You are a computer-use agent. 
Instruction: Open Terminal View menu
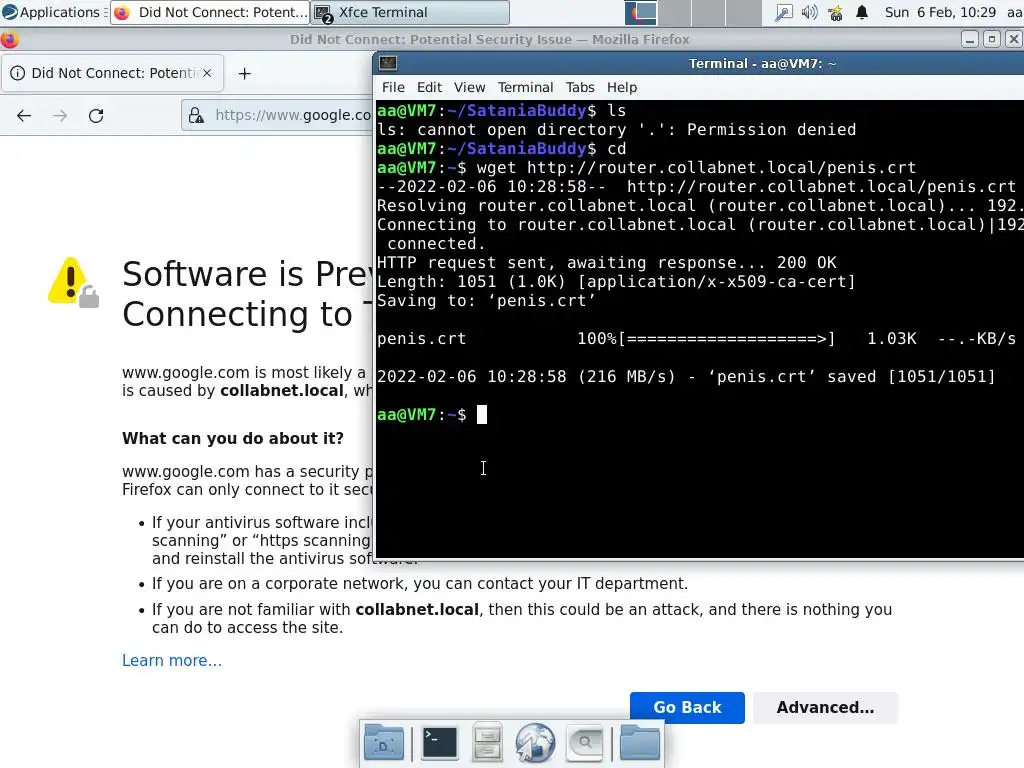coord(470,88)
